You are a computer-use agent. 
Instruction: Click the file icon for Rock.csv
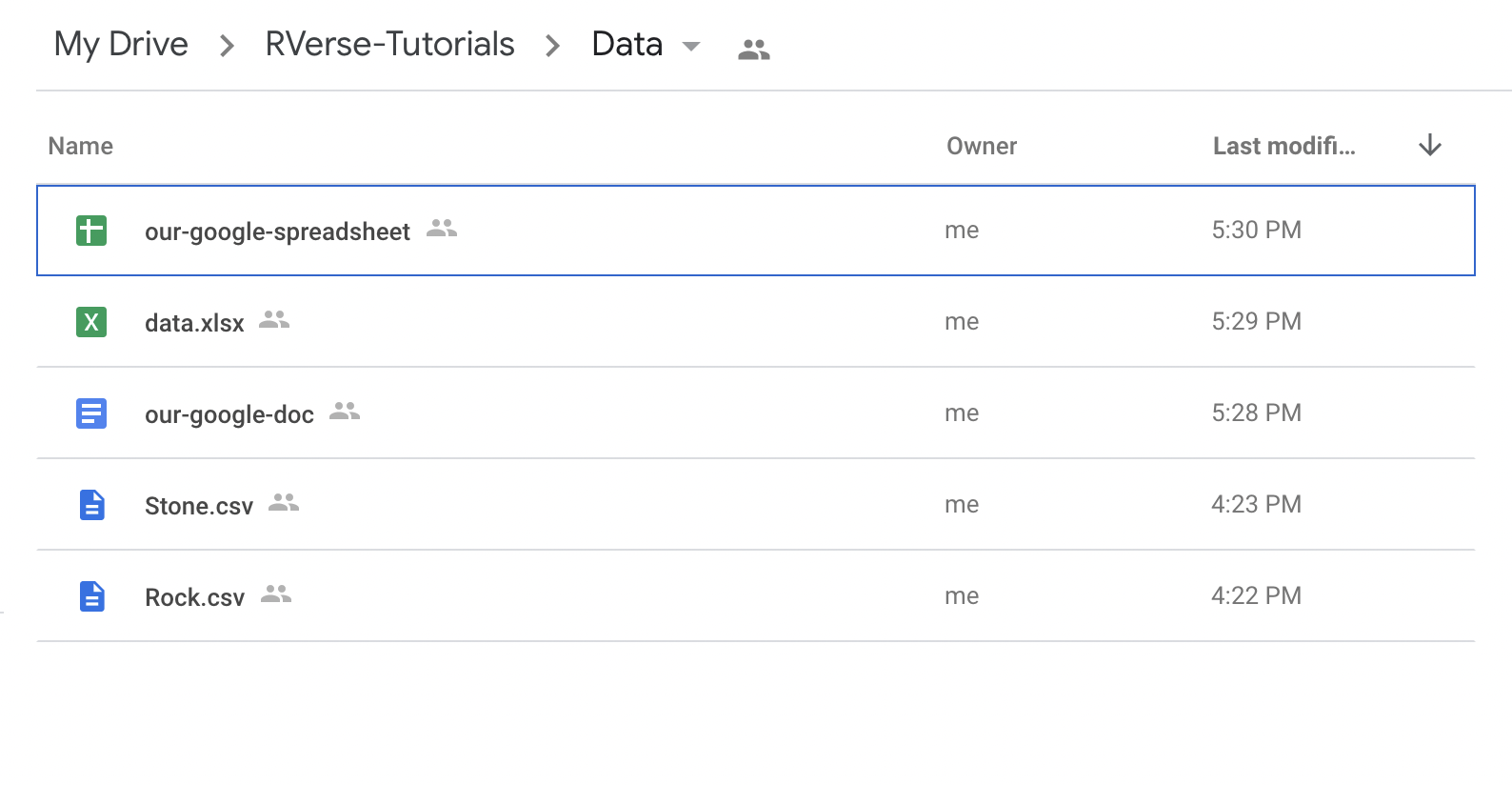point(91,596)
